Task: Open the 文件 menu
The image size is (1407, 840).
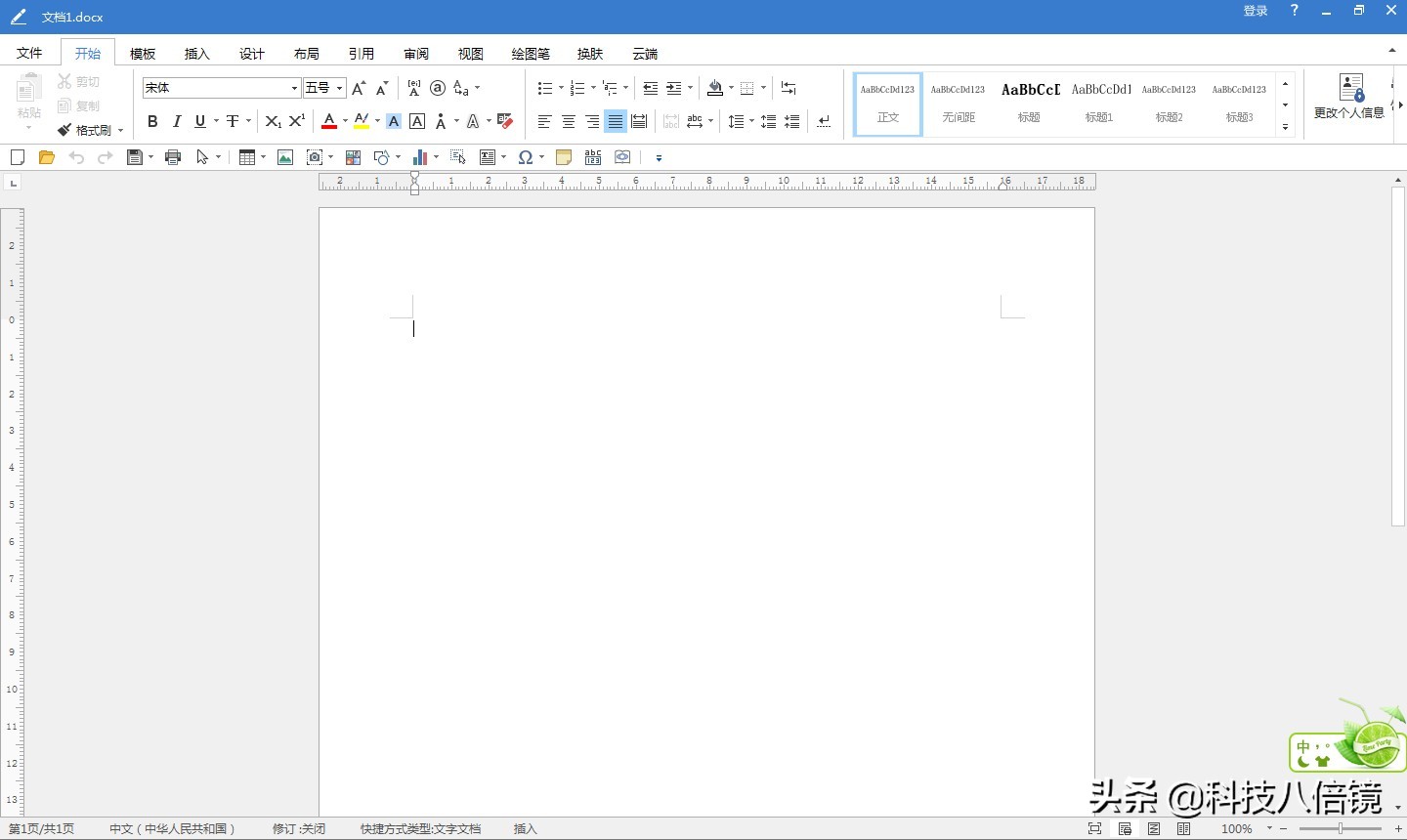Action: coord(29,54)
